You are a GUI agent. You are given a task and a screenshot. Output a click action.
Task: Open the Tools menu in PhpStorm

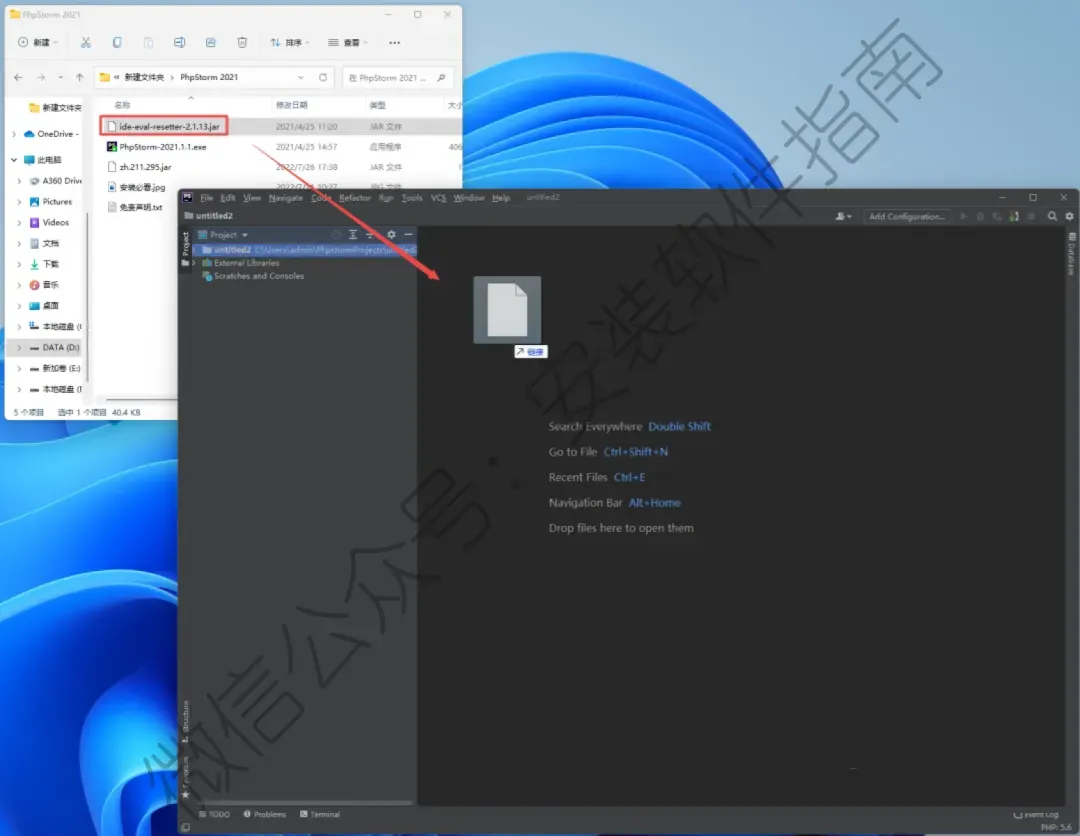click(412, 198)
